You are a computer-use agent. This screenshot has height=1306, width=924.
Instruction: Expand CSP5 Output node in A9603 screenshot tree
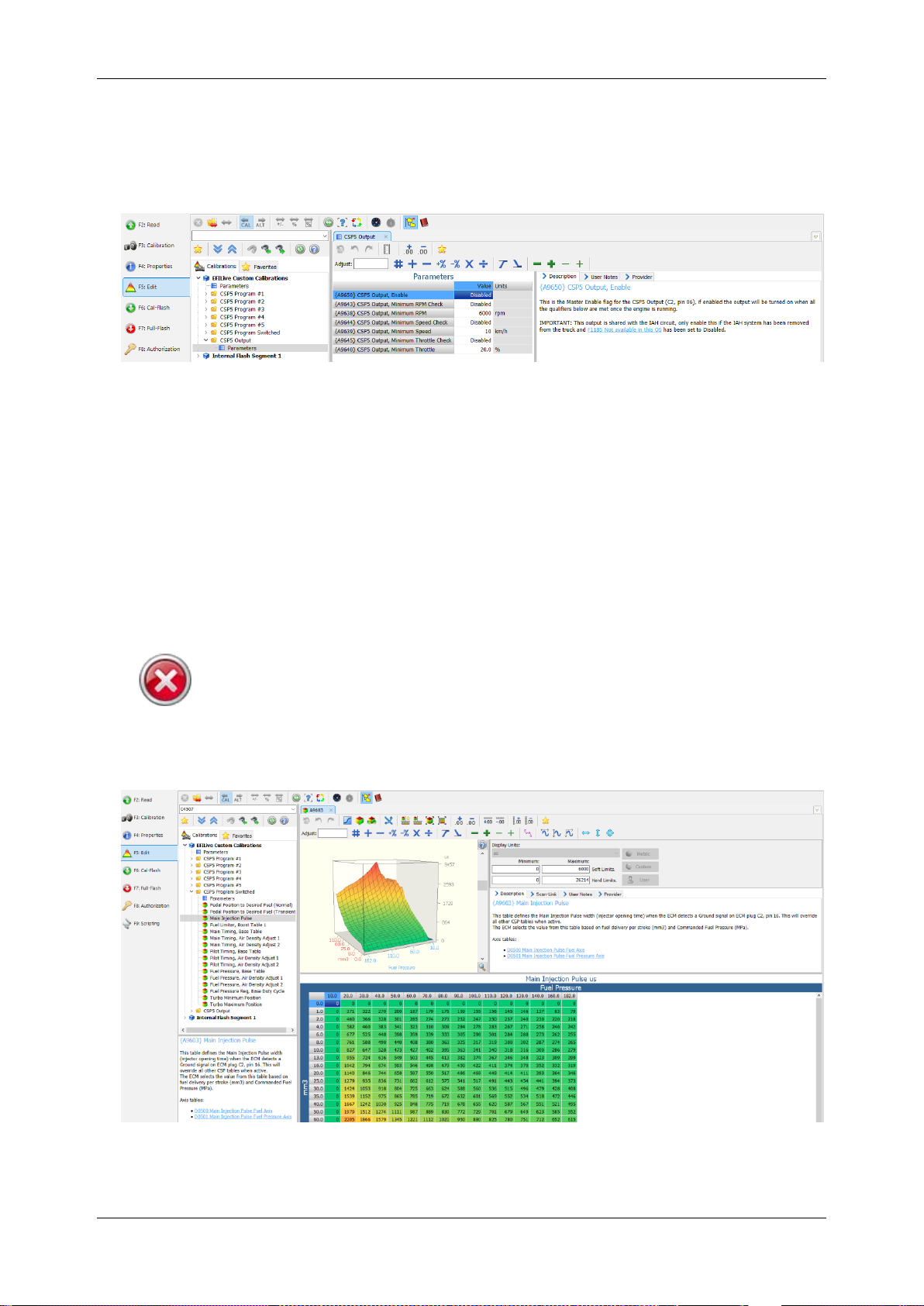[191, 1011]
